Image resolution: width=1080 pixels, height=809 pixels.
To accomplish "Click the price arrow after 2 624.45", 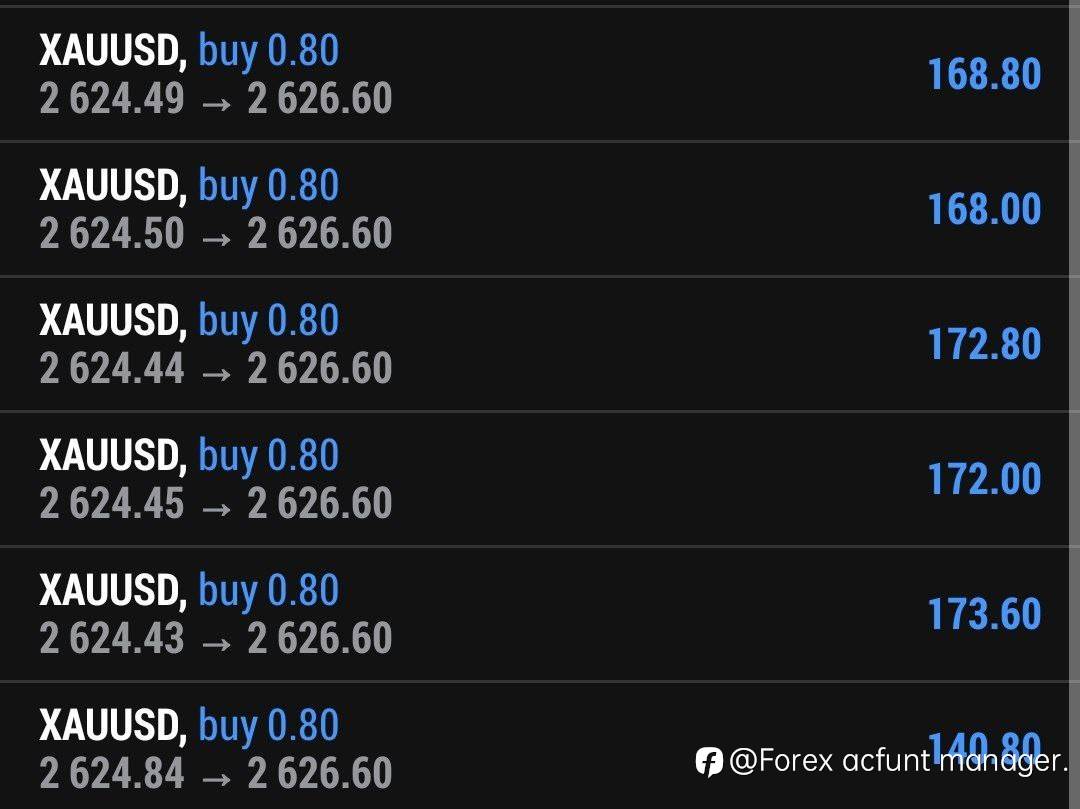I will pyautogui.click(x=216, y=506).
